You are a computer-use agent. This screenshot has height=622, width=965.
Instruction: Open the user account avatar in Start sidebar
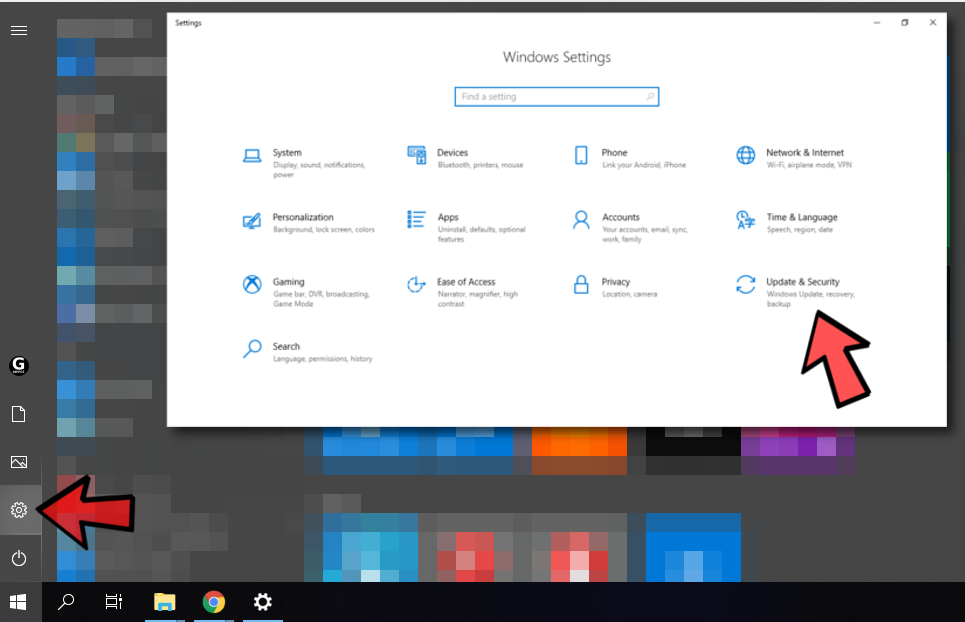(x=19, y=366)
